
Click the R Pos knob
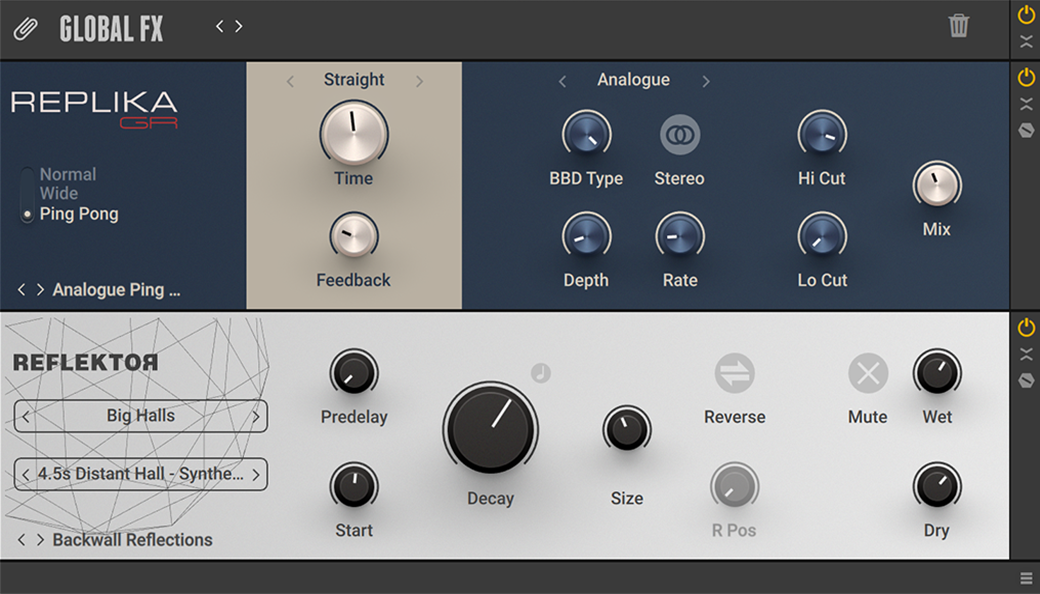pyautogui.click(x=734, y=486)
